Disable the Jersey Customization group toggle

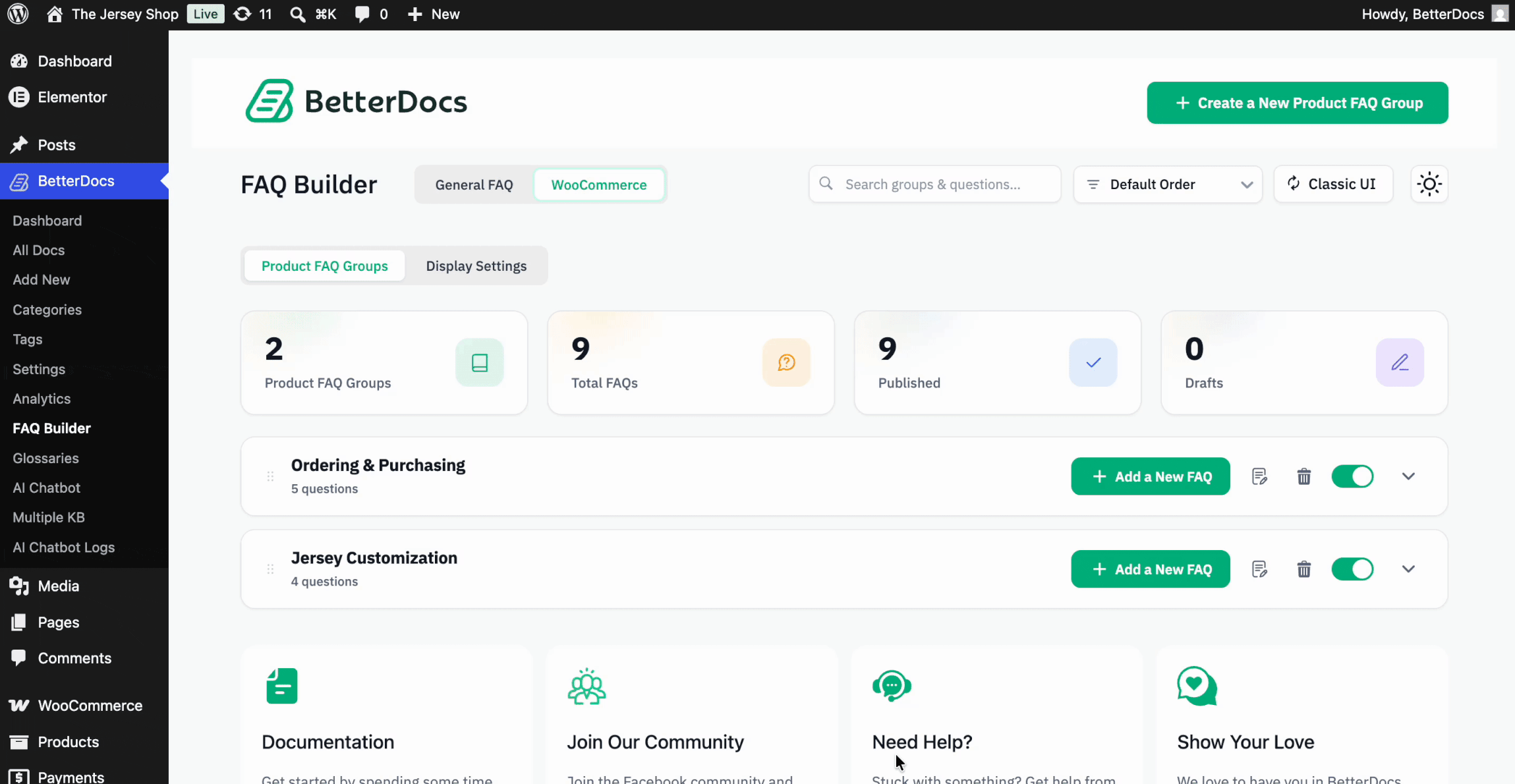(x=1352, y=569)
